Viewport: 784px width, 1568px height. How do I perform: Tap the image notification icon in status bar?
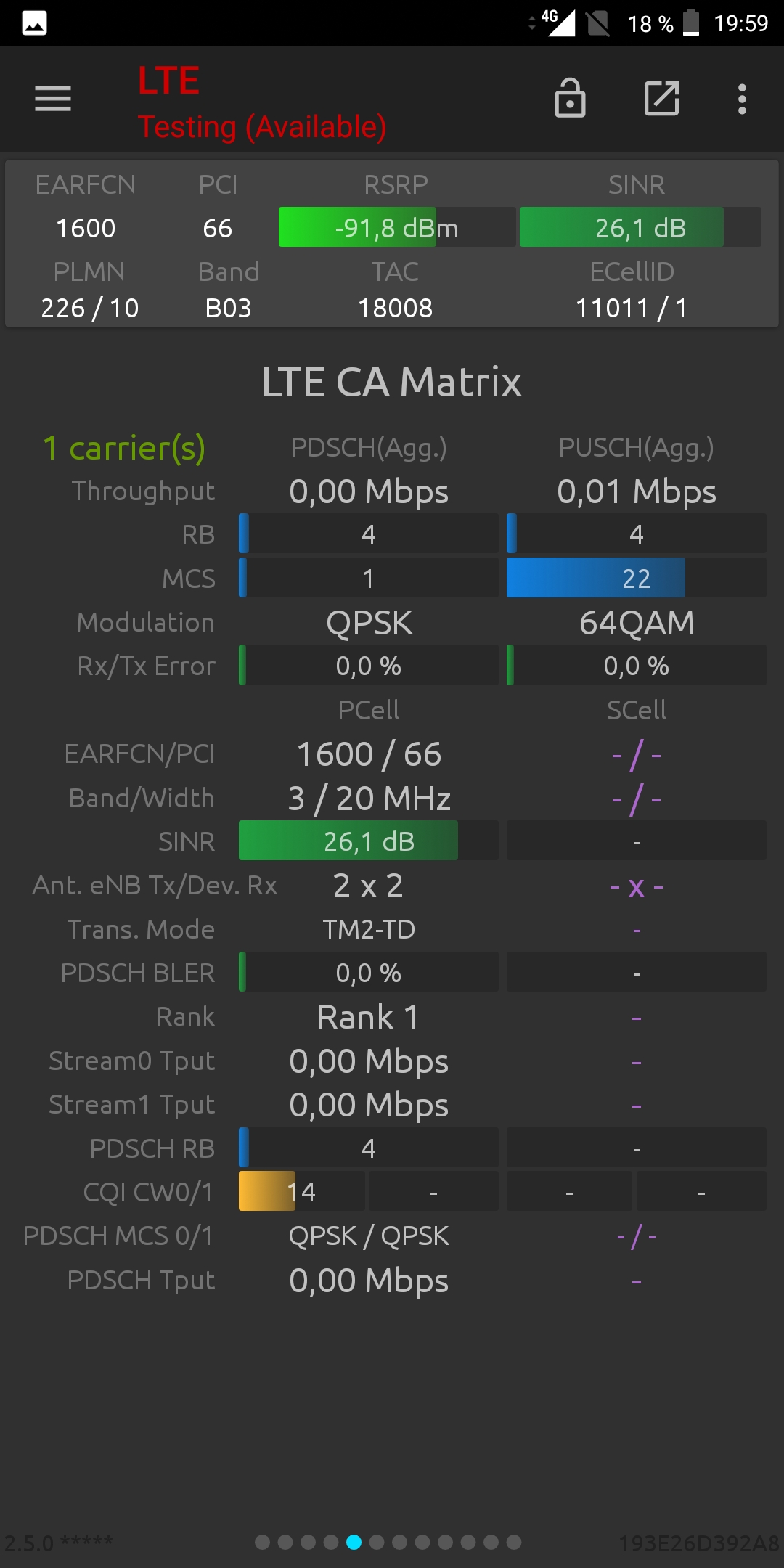click(x=34, y=23)
